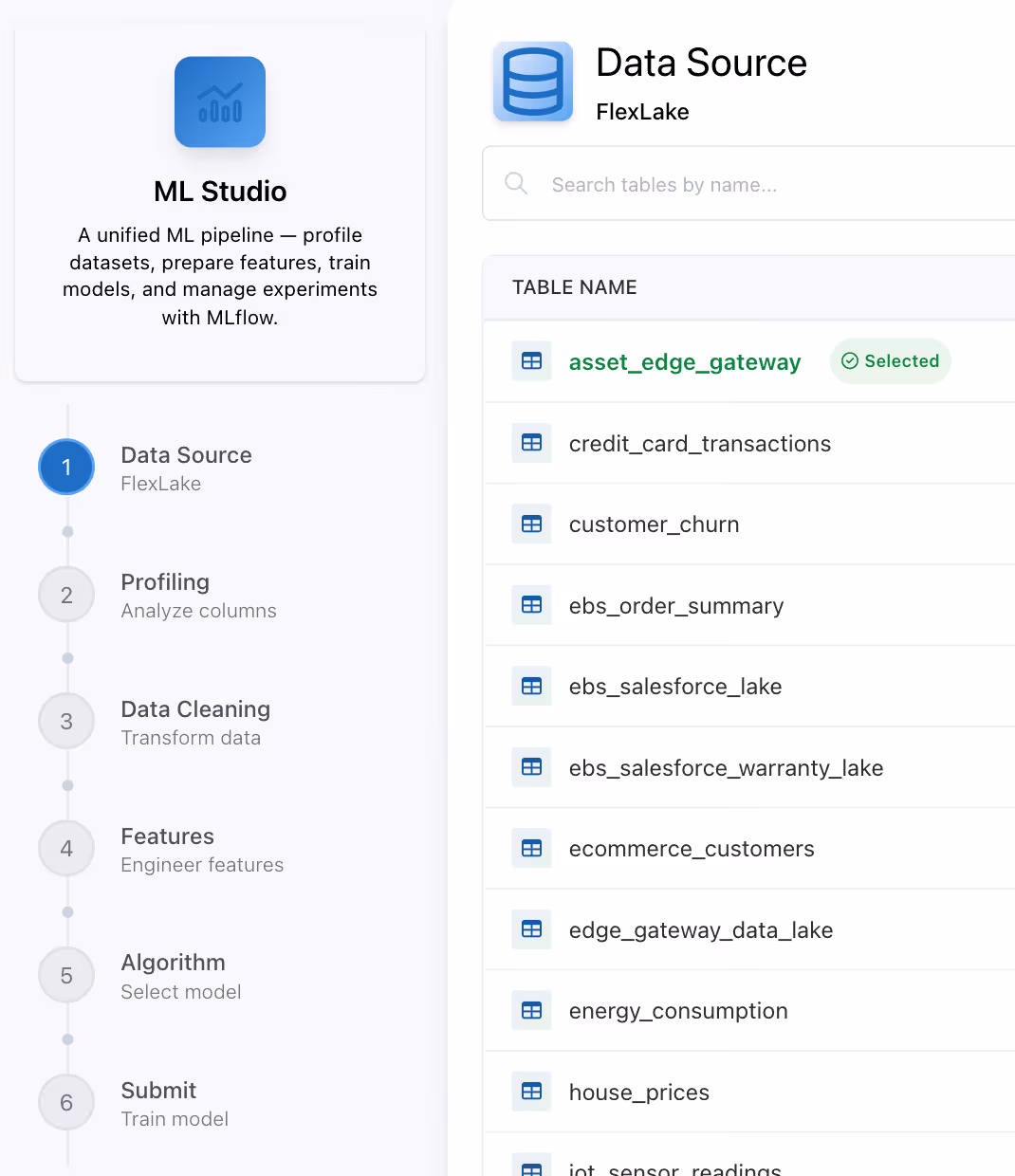This screenshot has width=1015, height=1176.
Task: Click the Selected badge on asset_edge_gateway
Action: [891, 361]
